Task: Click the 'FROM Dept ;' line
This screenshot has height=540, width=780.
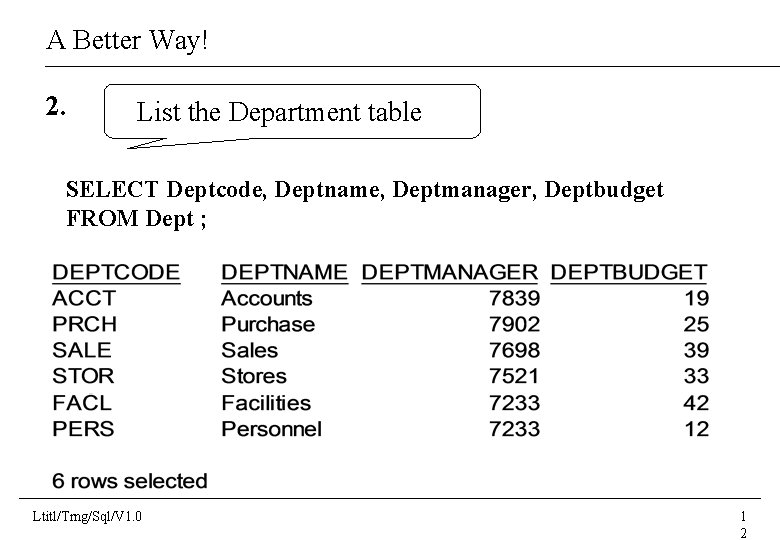Action: 136,217
